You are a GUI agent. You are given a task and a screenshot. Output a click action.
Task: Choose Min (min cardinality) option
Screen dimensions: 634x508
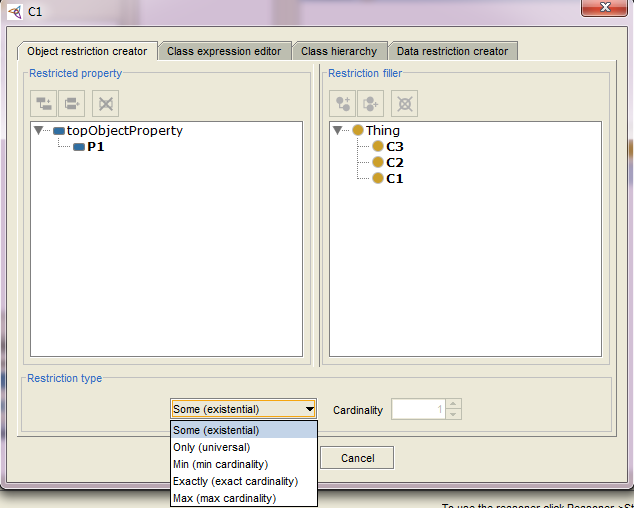pos(220,464)
